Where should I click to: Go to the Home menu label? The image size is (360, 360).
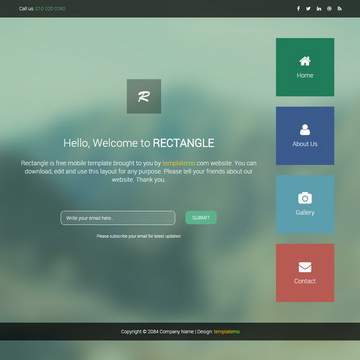click(305, 76)
